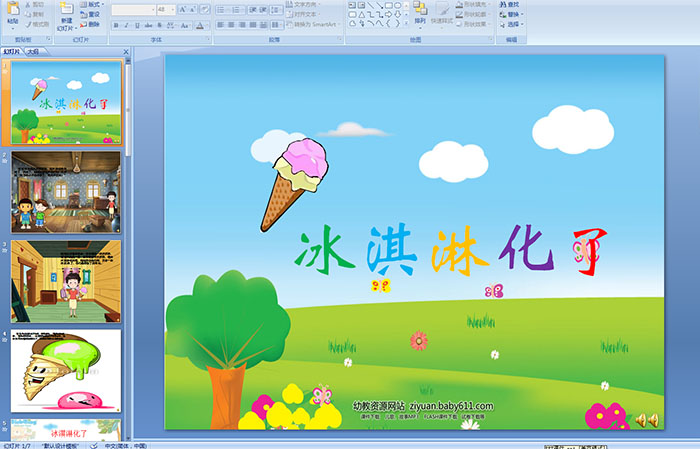Close the slide thumbnail pane
The image size is (700, 449).
click(x=127, y=51)
